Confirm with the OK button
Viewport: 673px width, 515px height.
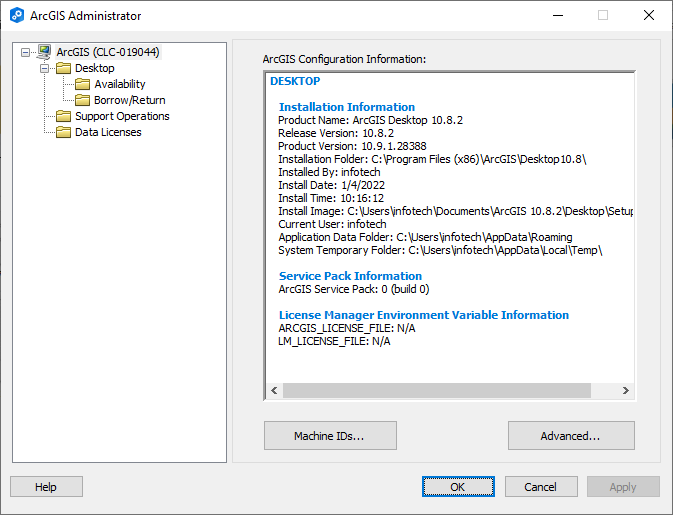458,487
